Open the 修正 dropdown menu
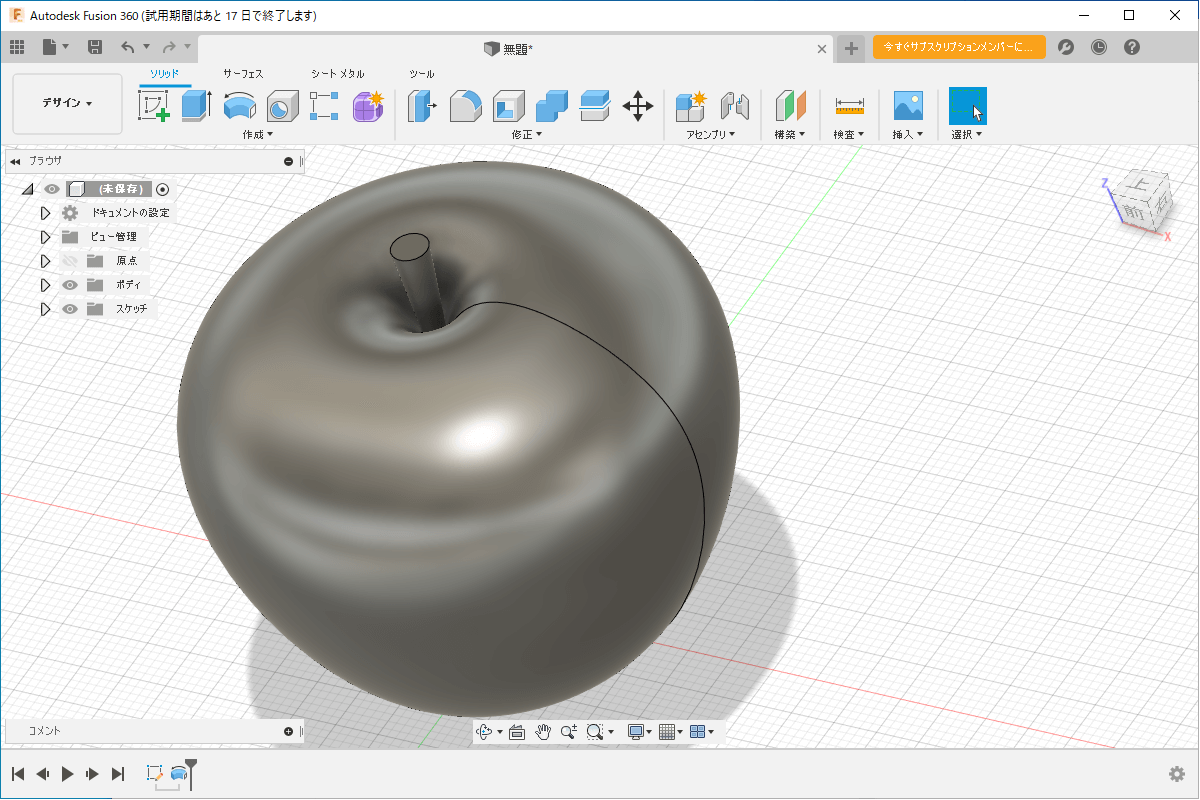 tap(527, 134)
